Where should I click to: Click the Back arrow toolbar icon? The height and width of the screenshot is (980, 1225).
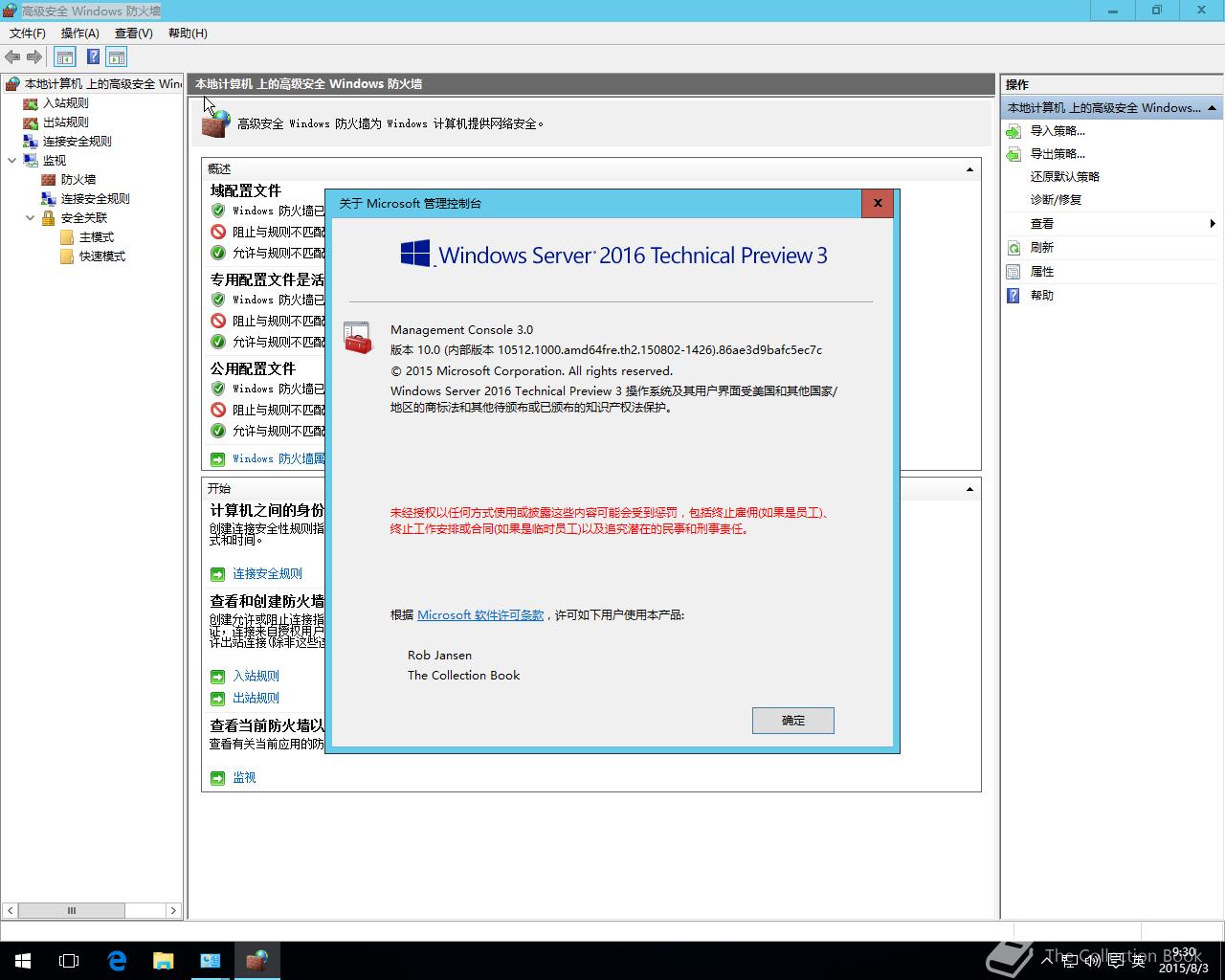click(x=12, y=57)
